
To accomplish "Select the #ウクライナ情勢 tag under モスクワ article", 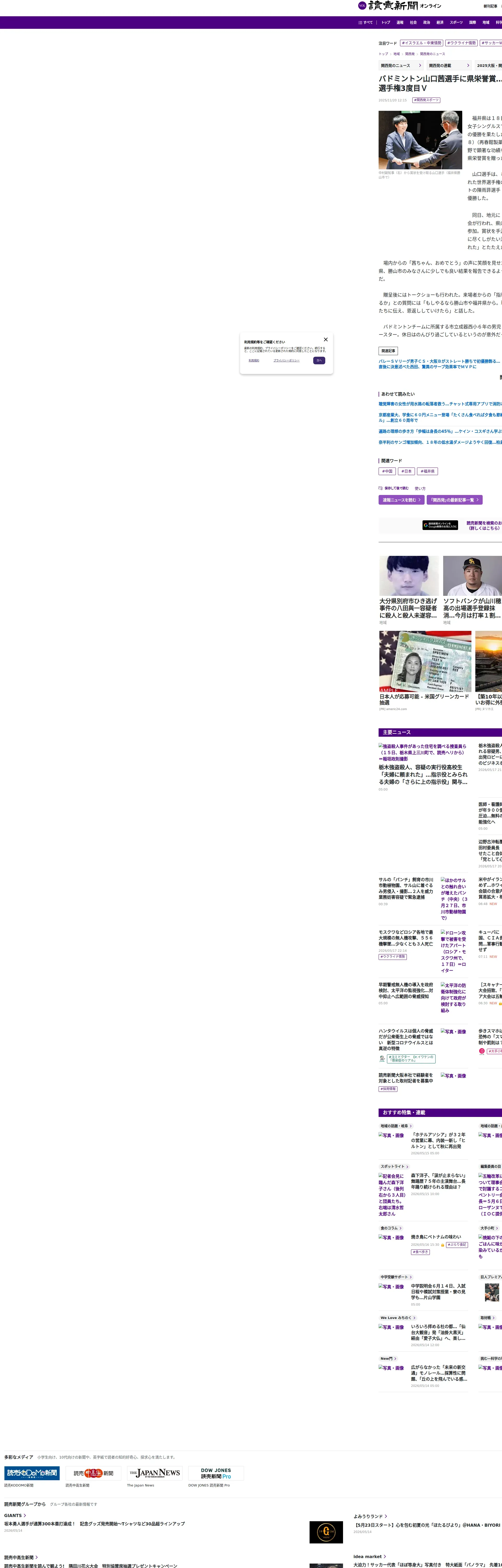I will pyautogui.click(x=392, y=957).
